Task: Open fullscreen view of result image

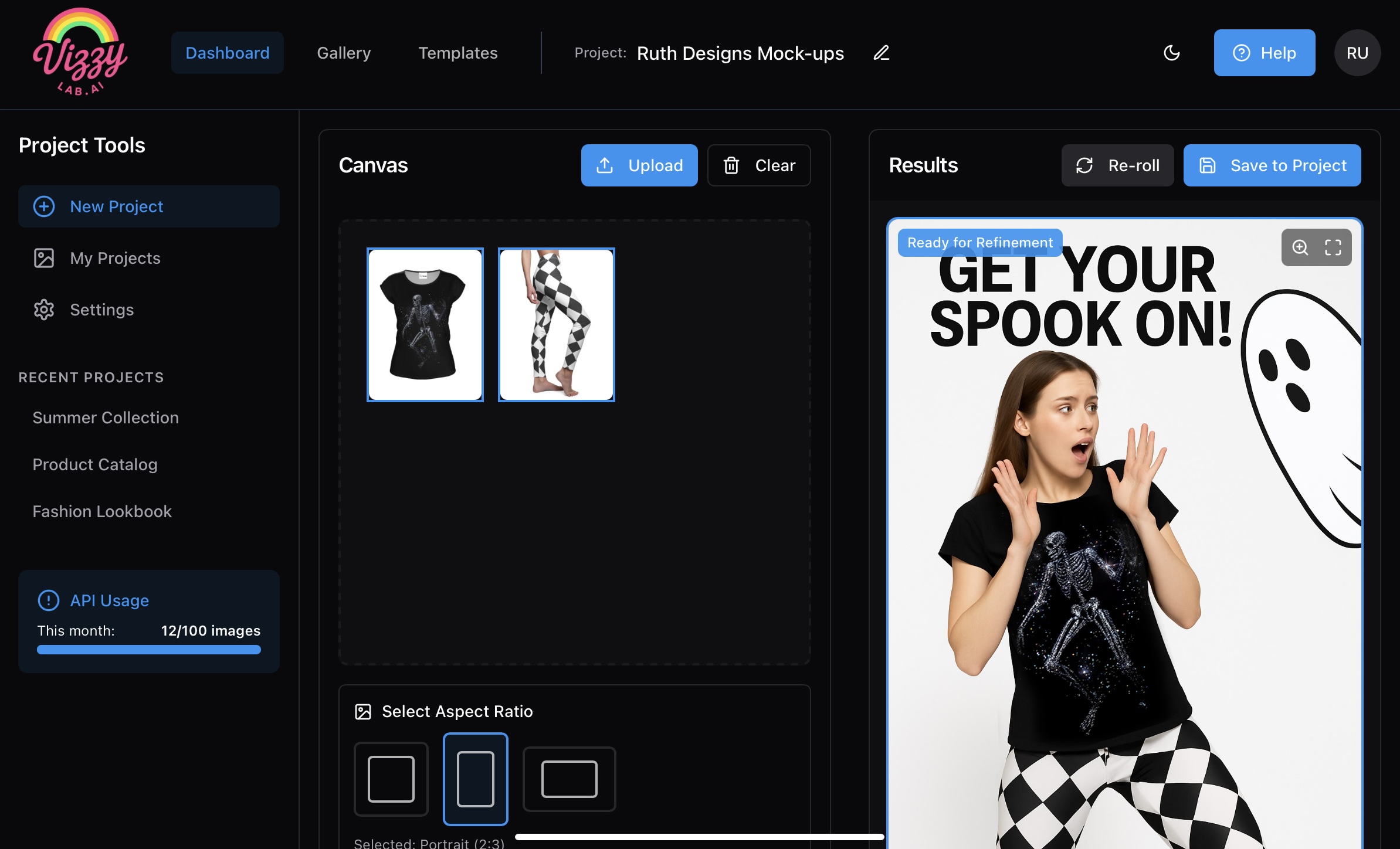Action: coord(1333,247)
